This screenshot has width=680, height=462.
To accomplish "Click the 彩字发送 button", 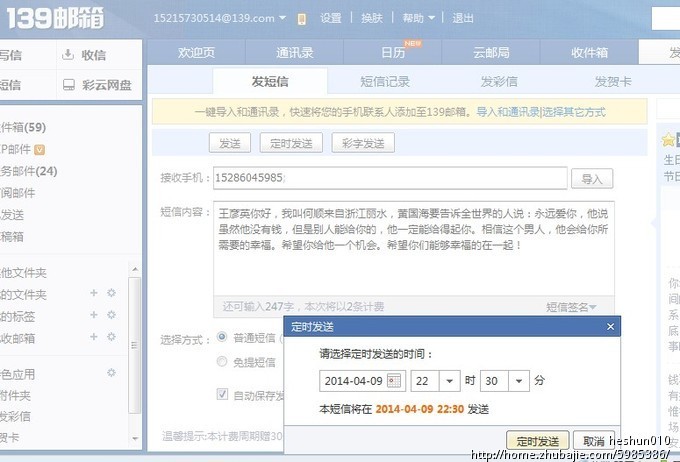I will (x=363, y=143).
